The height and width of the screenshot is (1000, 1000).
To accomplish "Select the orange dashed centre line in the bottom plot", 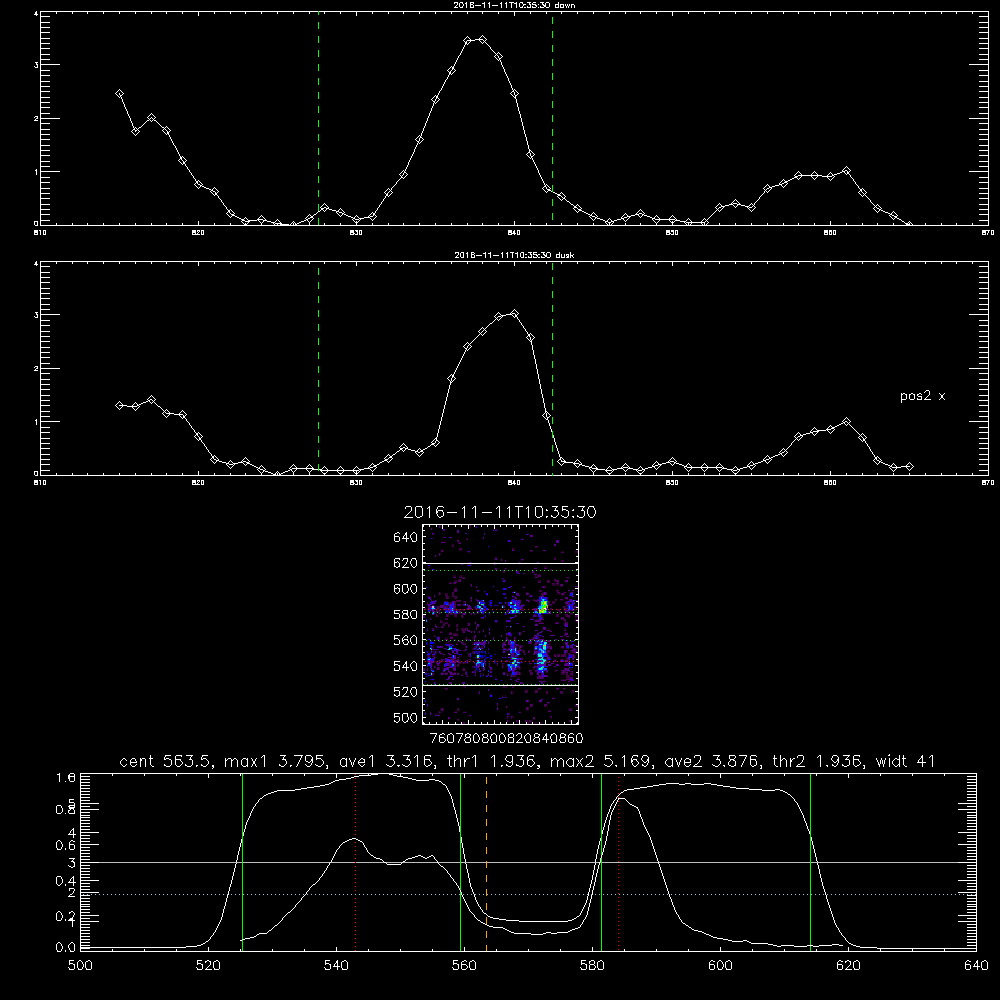I will click(487, 862).
